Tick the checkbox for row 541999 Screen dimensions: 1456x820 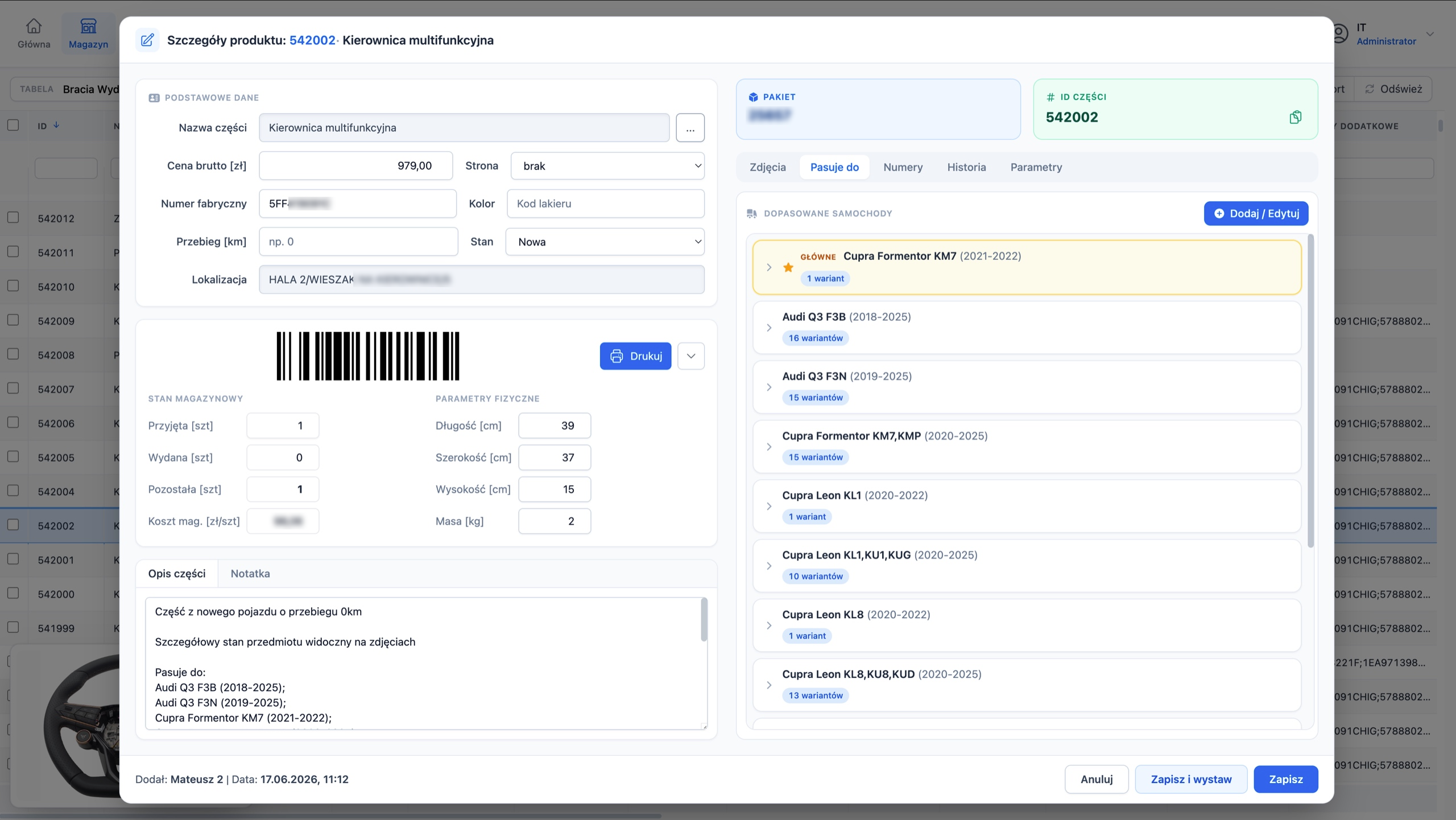click(x=13, y=627)
